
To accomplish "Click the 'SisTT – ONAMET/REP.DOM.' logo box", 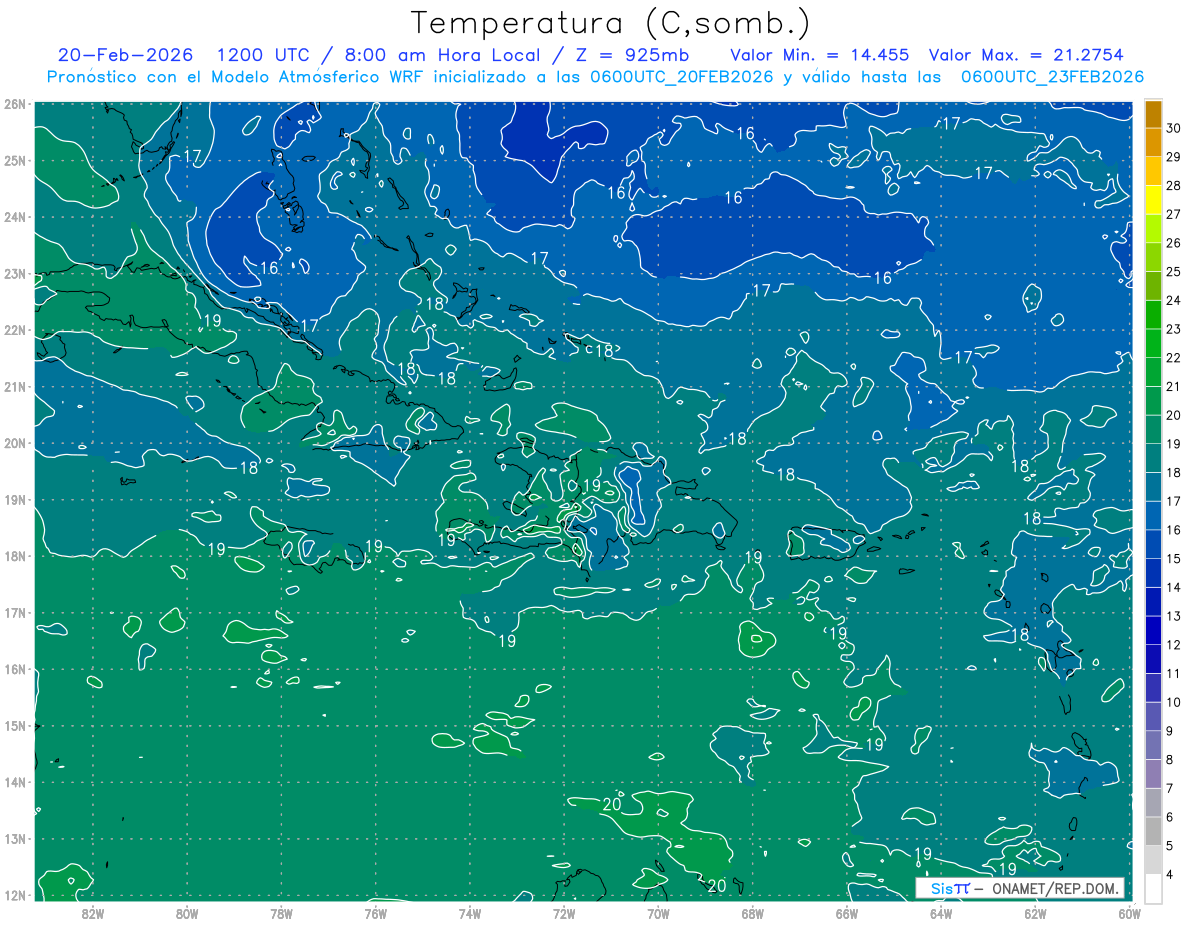I will [1020, 888].
